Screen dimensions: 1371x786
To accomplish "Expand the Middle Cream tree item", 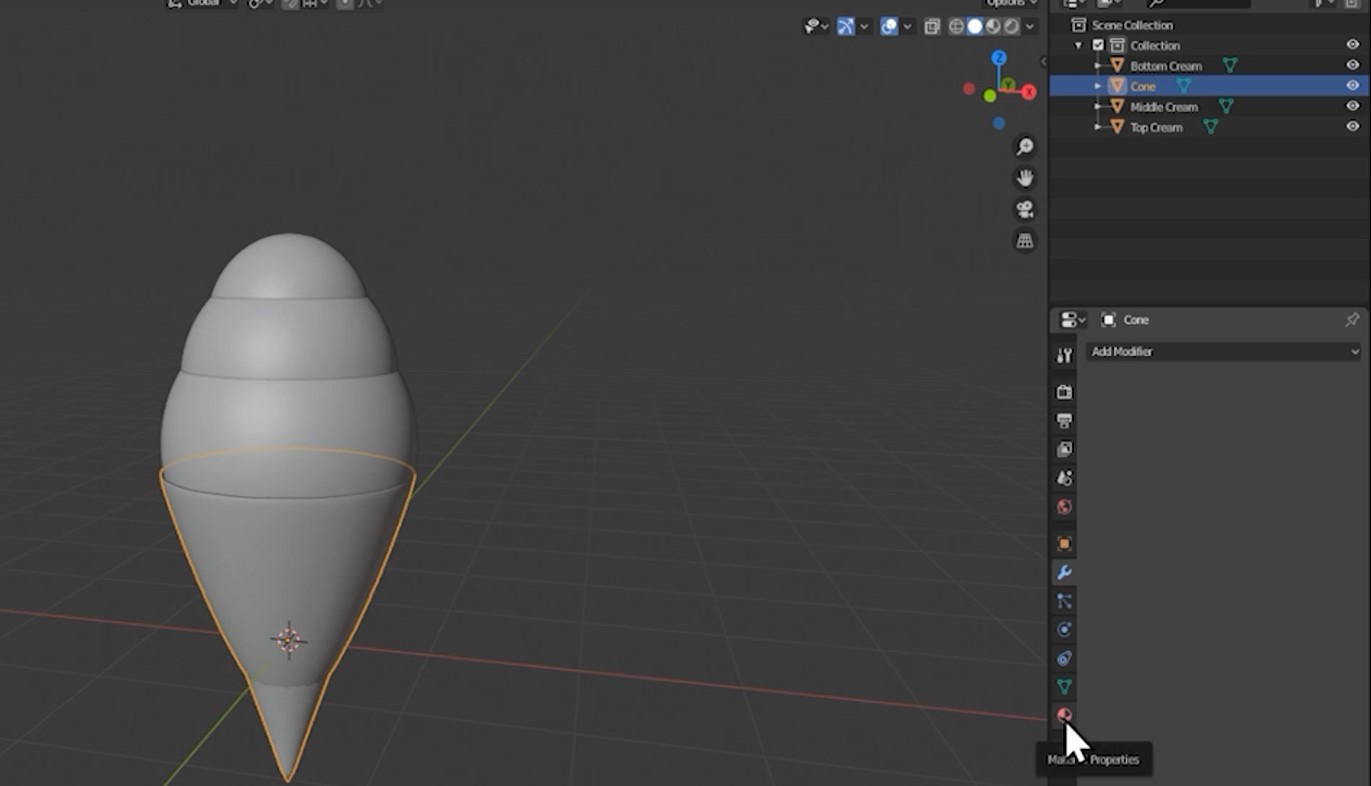I will tap(1098, 107).
